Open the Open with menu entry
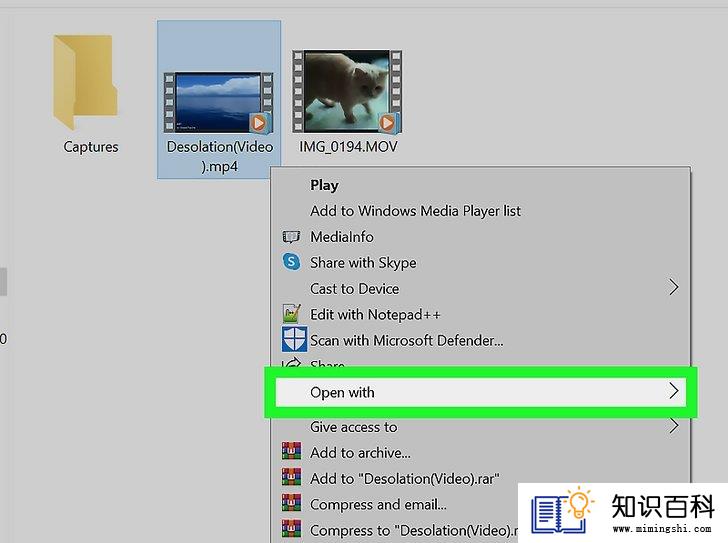The image size is (728, 543). tap(481, 392)
